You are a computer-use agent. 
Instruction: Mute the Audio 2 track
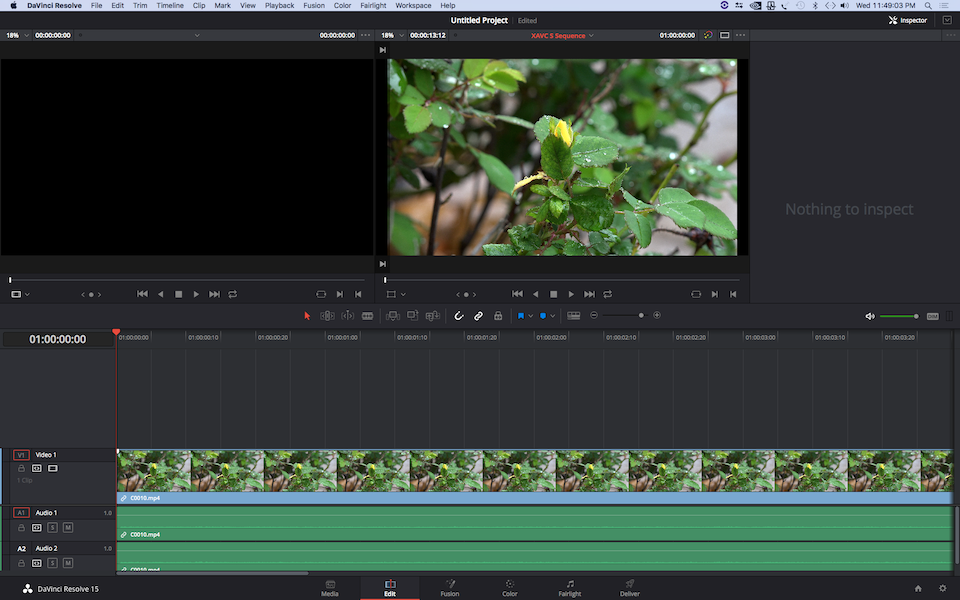click(x=68, y=563)
